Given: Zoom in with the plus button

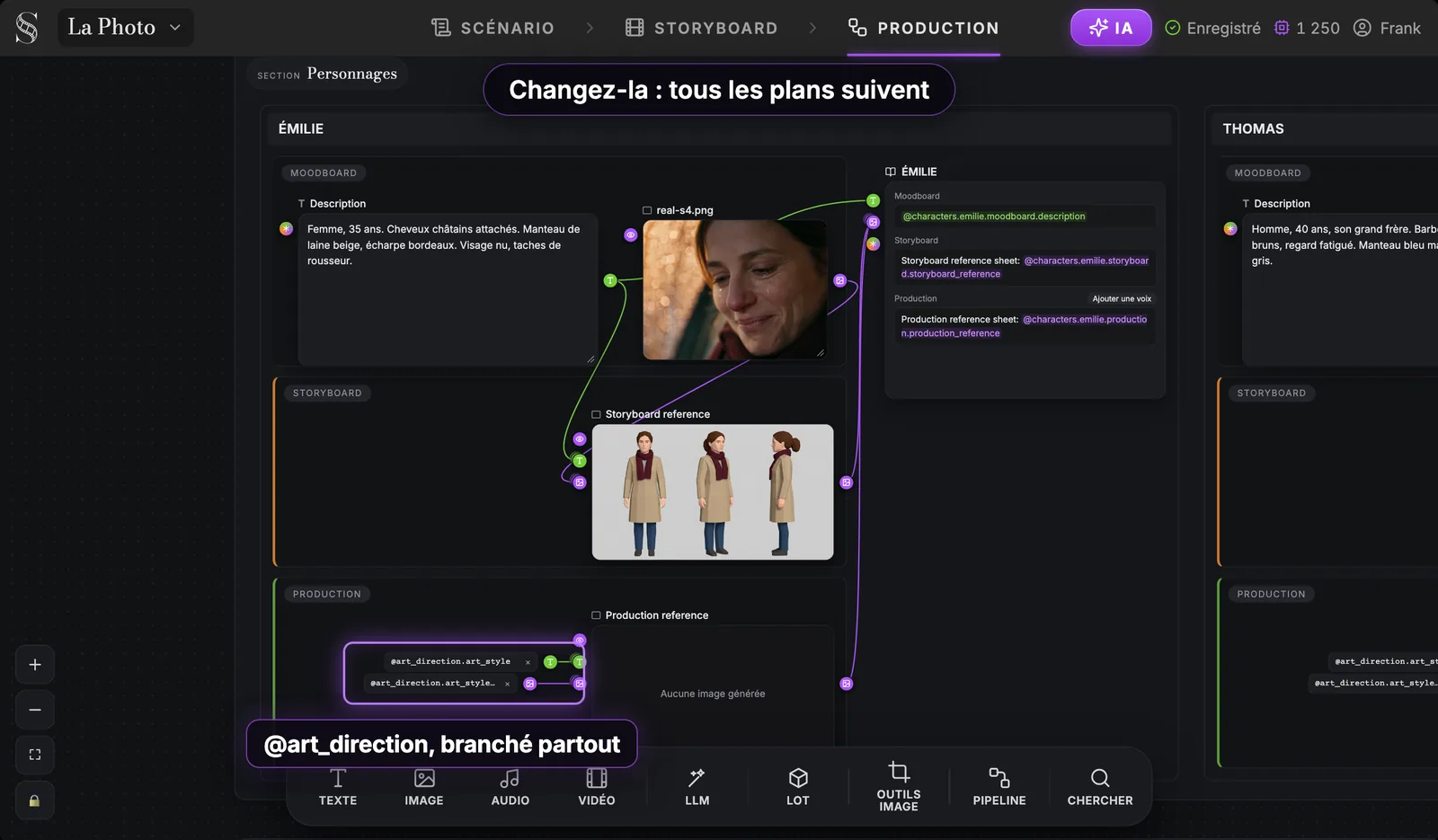Looking at the screenshot, I should click(x=35, y=665).
